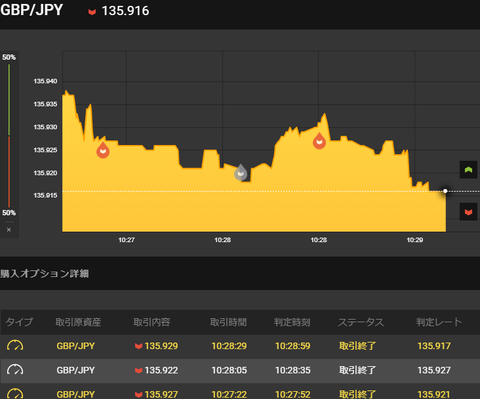The height and width of the screenshot is (399, 480).
Task: Select the orange trade marker near 135.925
Action: 103,150
